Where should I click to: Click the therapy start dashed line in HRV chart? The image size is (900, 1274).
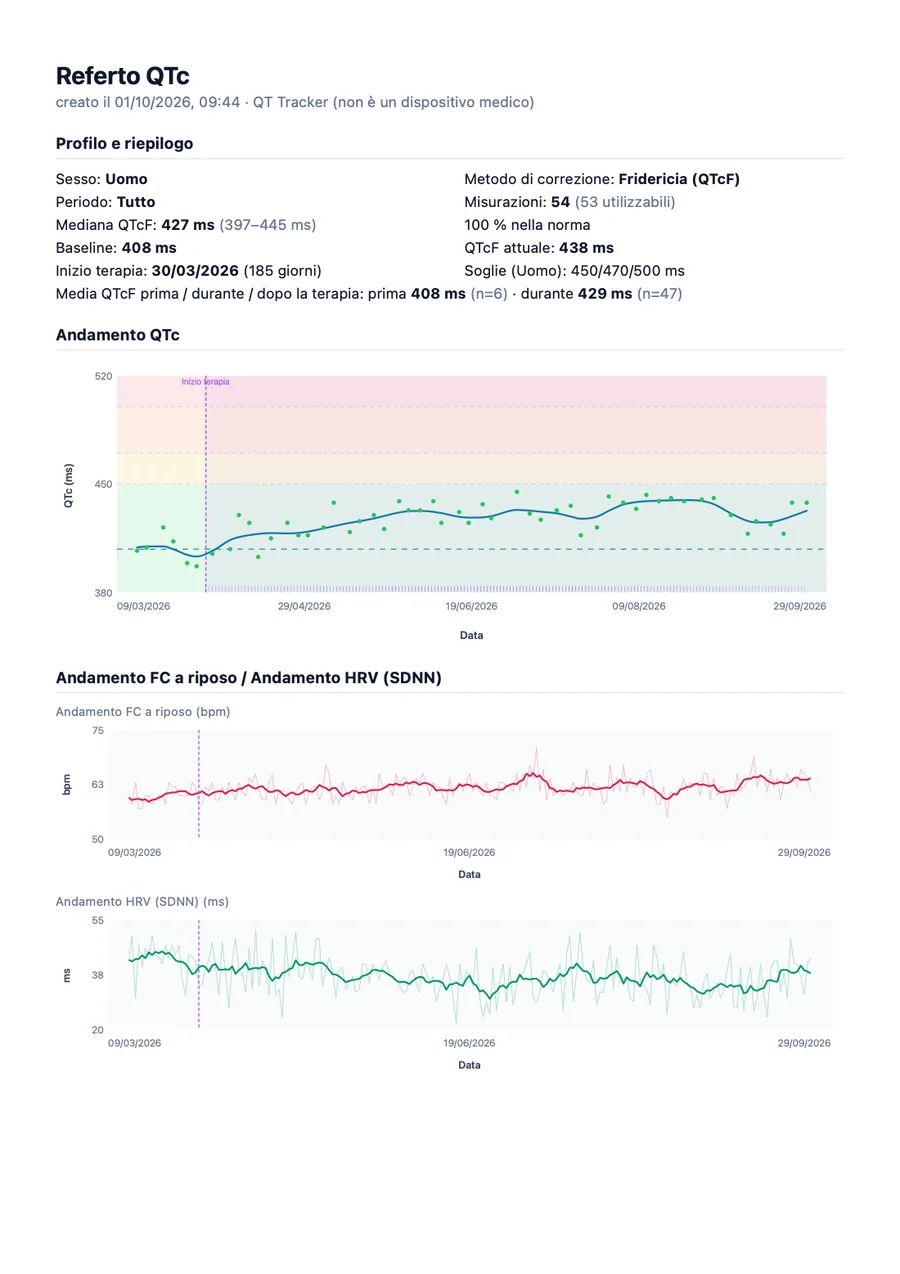(199, 974)
